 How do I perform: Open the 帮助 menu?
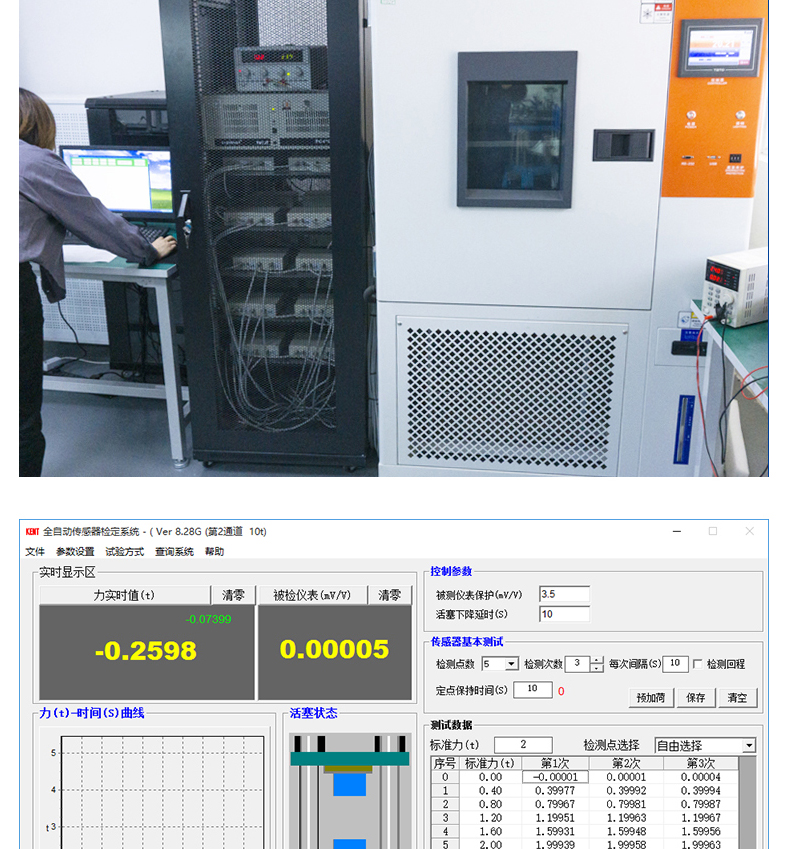pos(214,552)
